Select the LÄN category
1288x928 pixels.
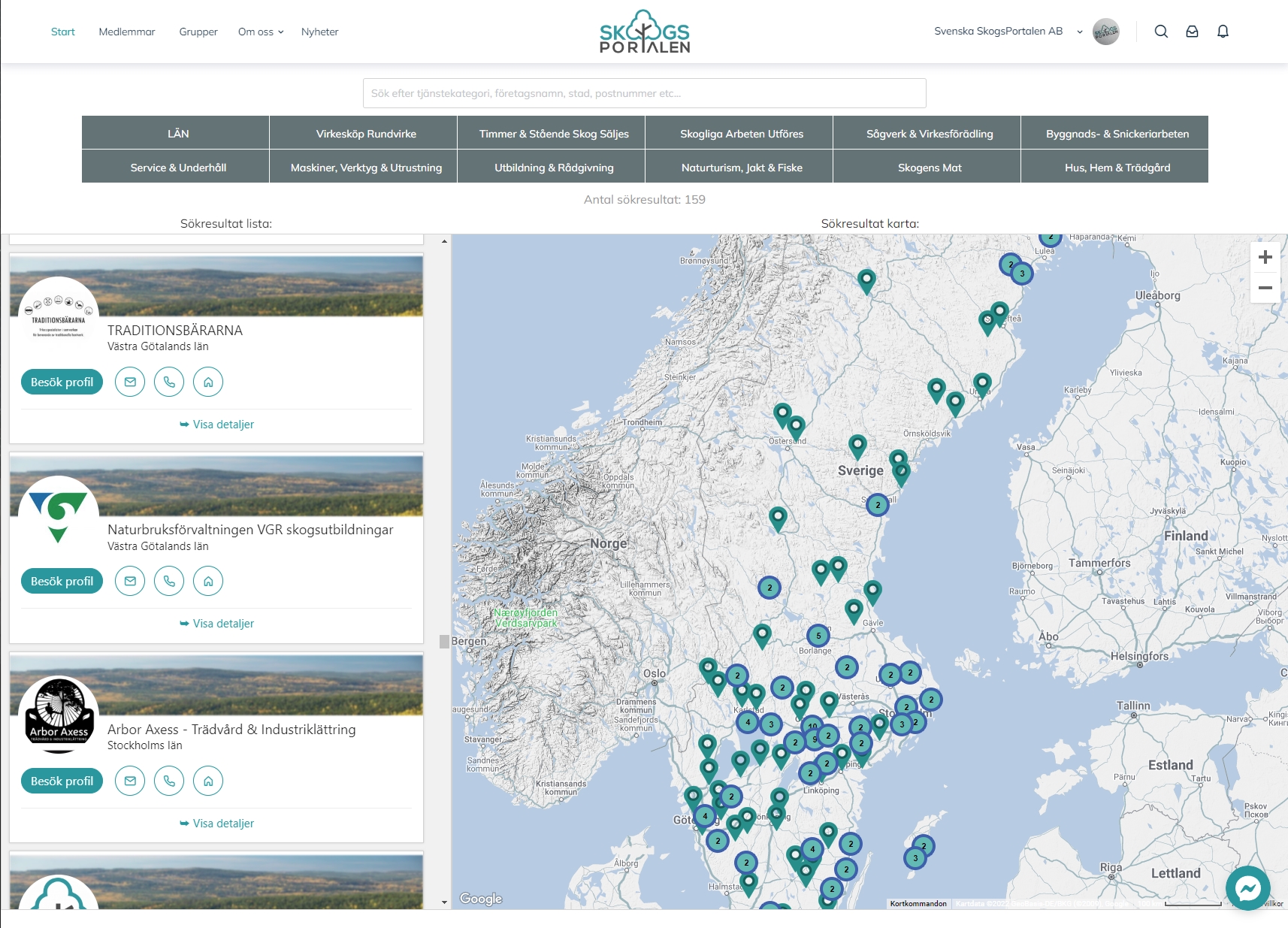176,133
